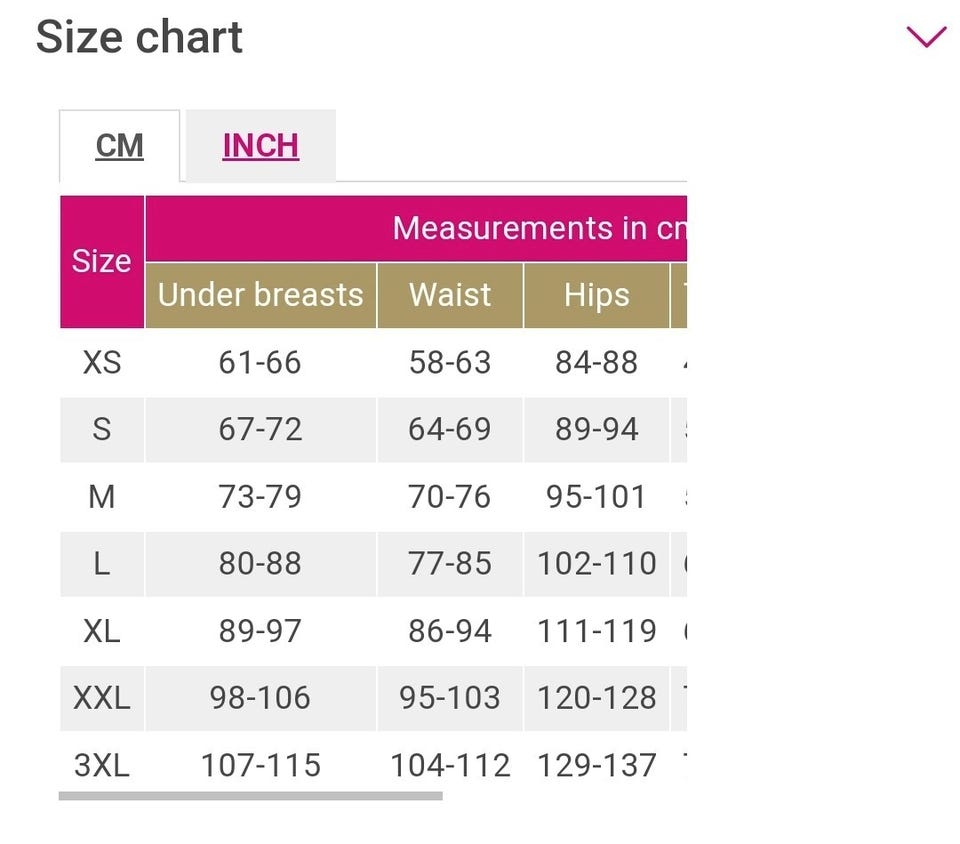Click the Size chart heading

pos(139,38)
